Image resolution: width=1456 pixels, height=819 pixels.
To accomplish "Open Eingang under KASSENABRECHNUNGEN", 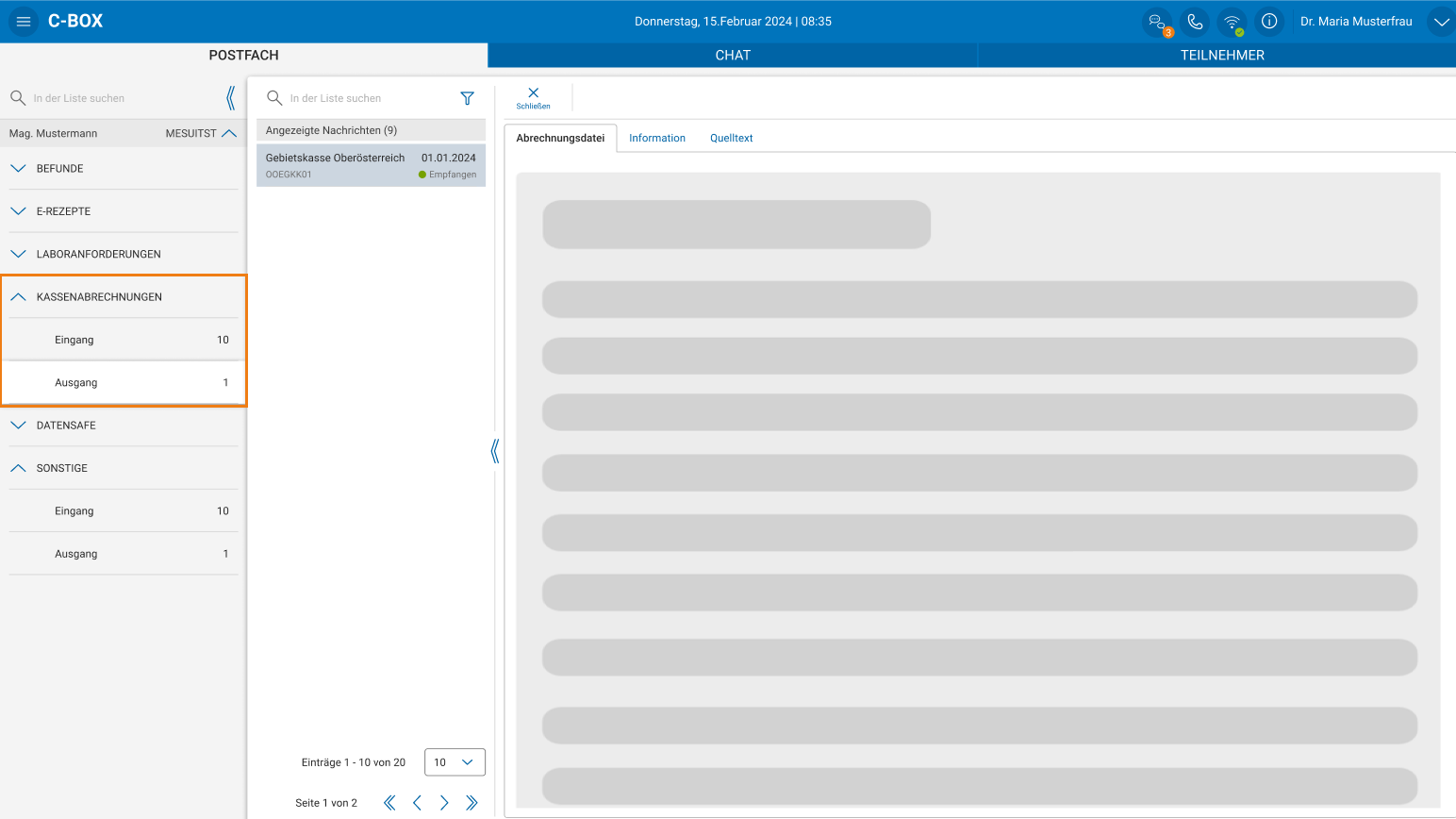I will (124, 340).
